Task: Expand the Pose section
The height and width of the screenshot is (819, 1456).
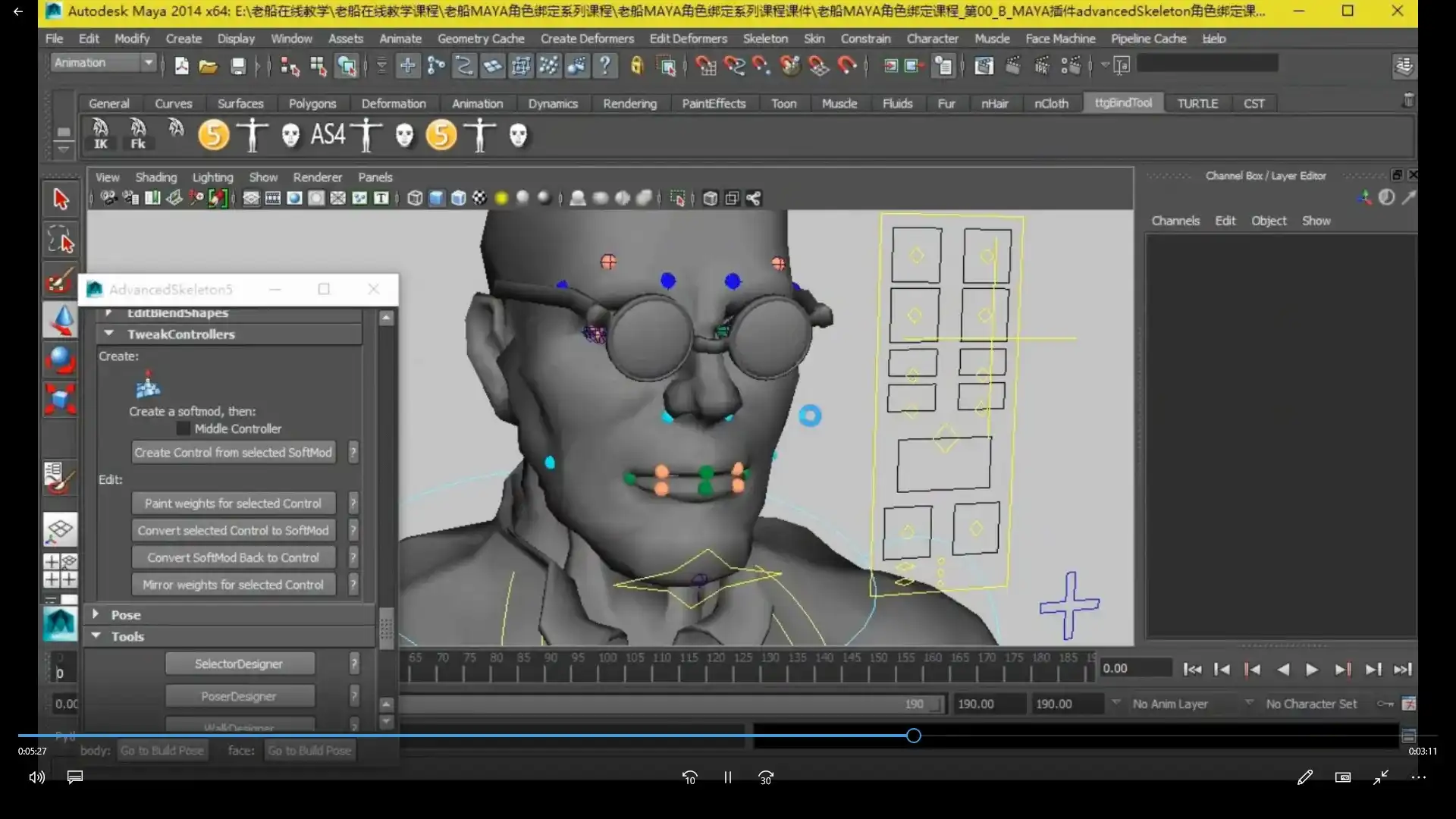Action: point(96,614)
